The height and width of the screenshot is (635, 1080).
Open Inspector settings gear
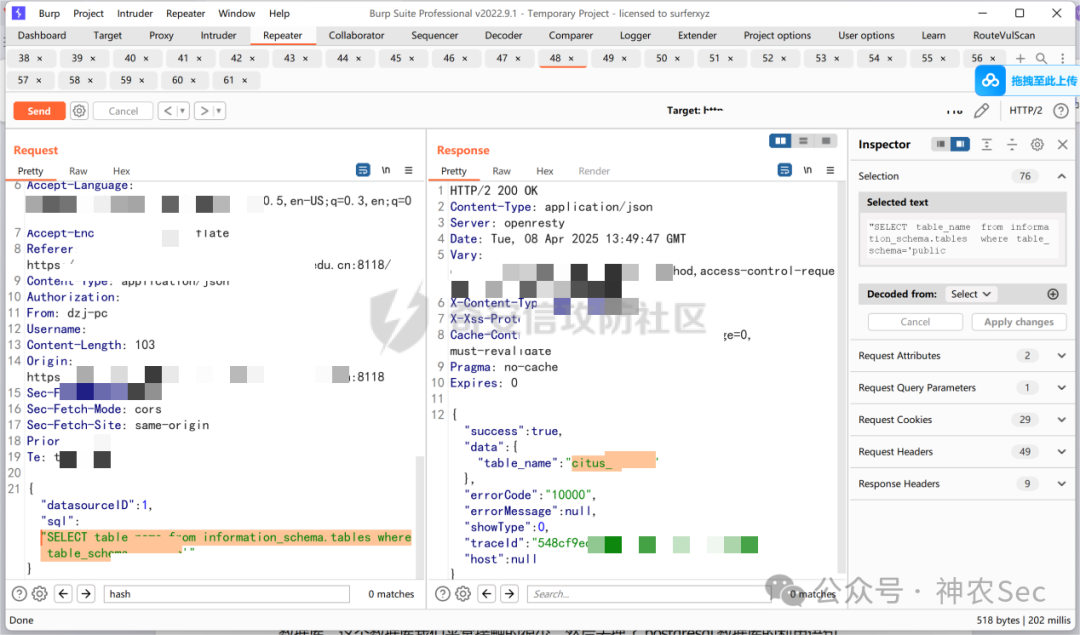click(x=1037, y=145)
